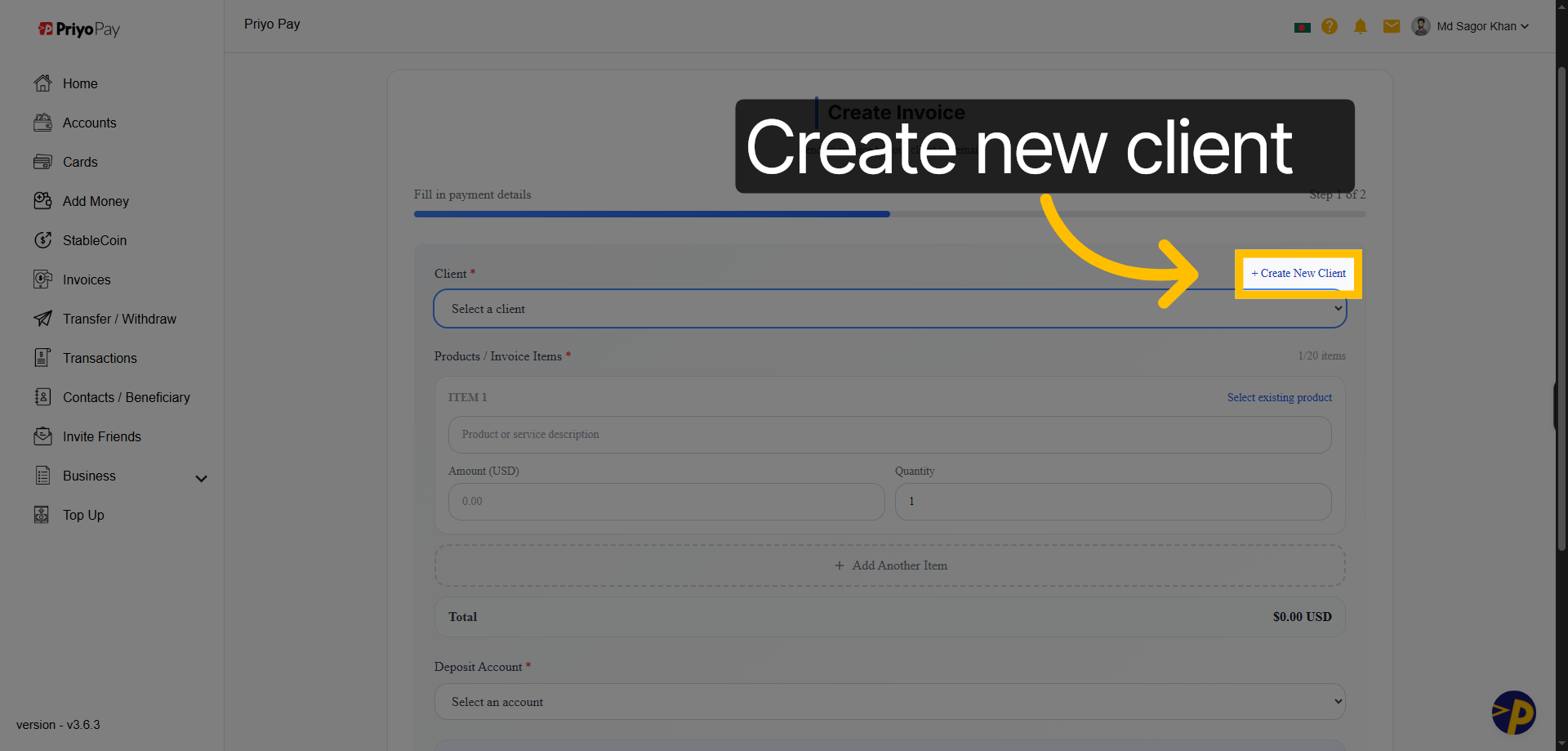Open Md Sagor Khan account menu
This screenshot has height=751, width=1568.
(x=1482, y=26)
